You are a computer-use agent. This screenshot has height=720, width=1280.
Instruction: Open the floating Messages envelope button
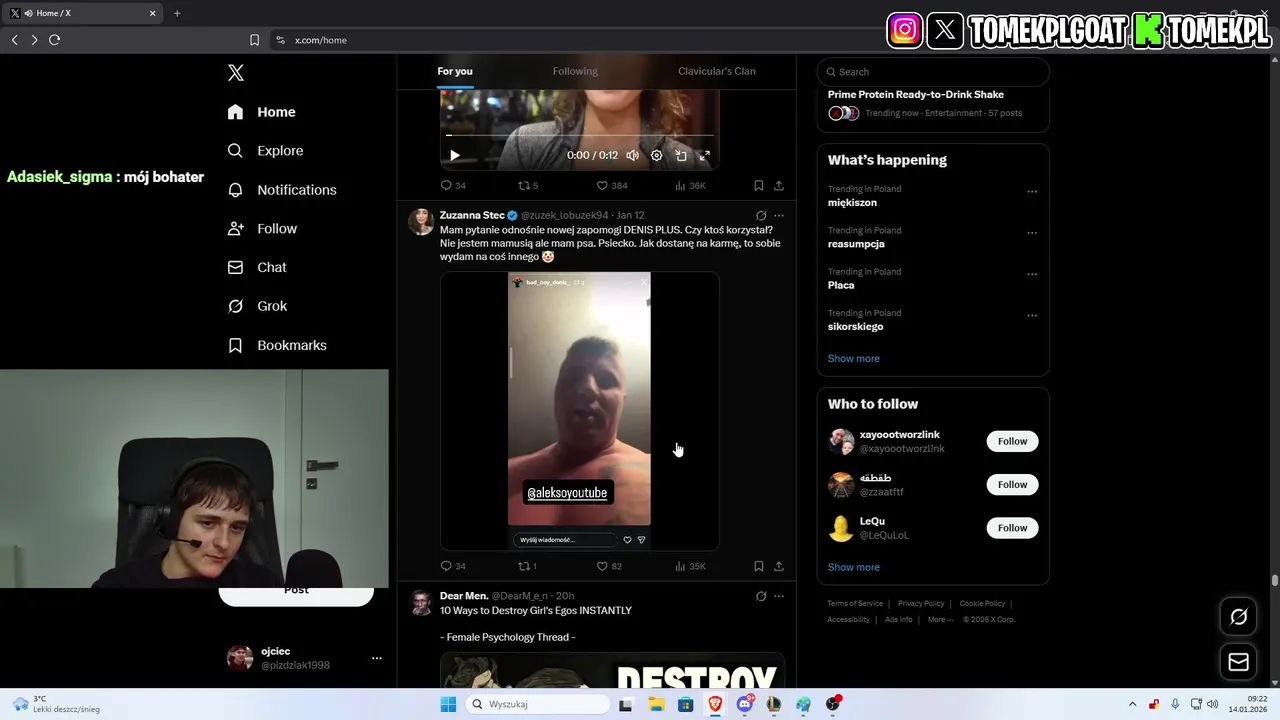[1238, 662]
